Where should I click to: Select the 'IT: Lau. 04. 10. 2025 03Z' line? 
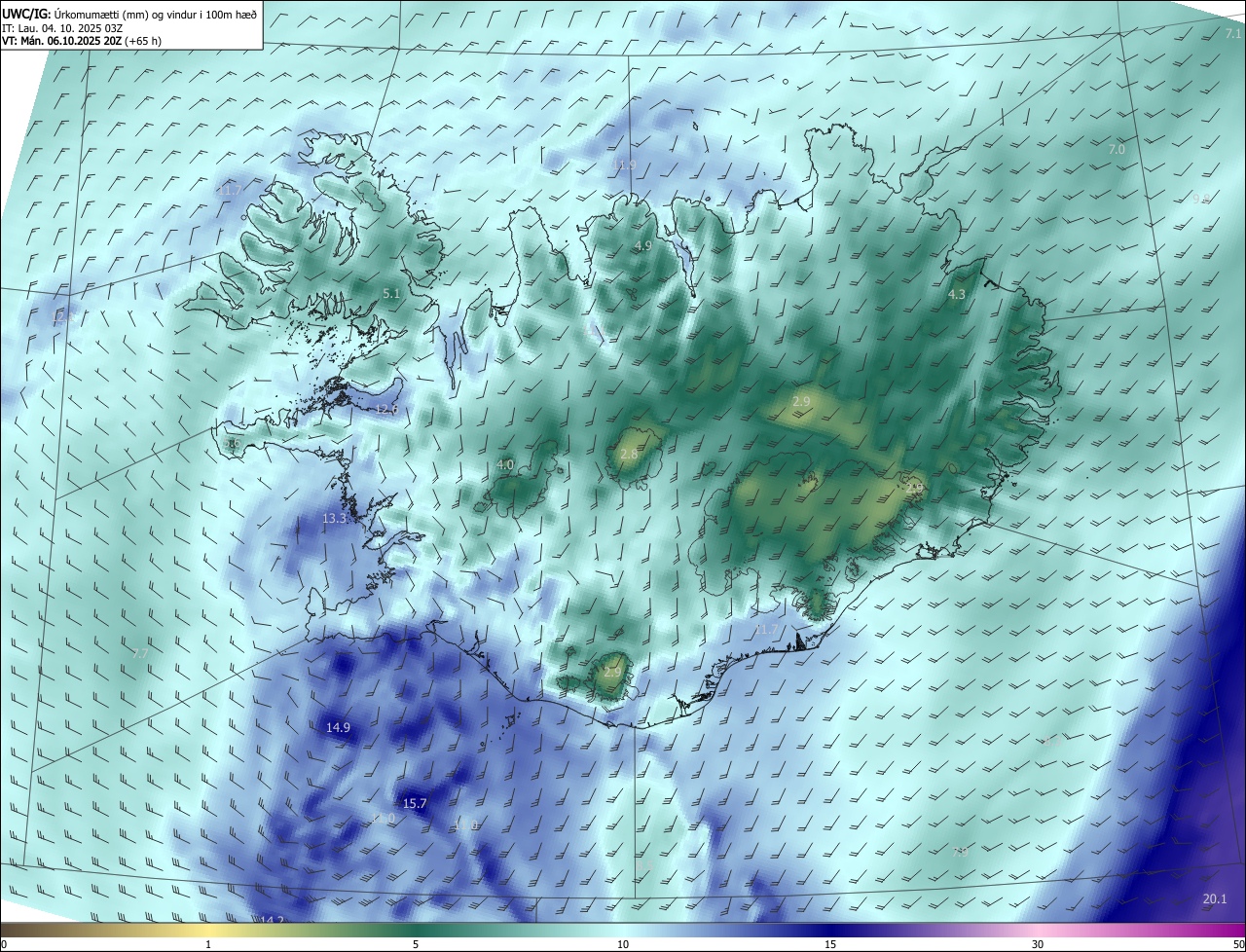60,28
